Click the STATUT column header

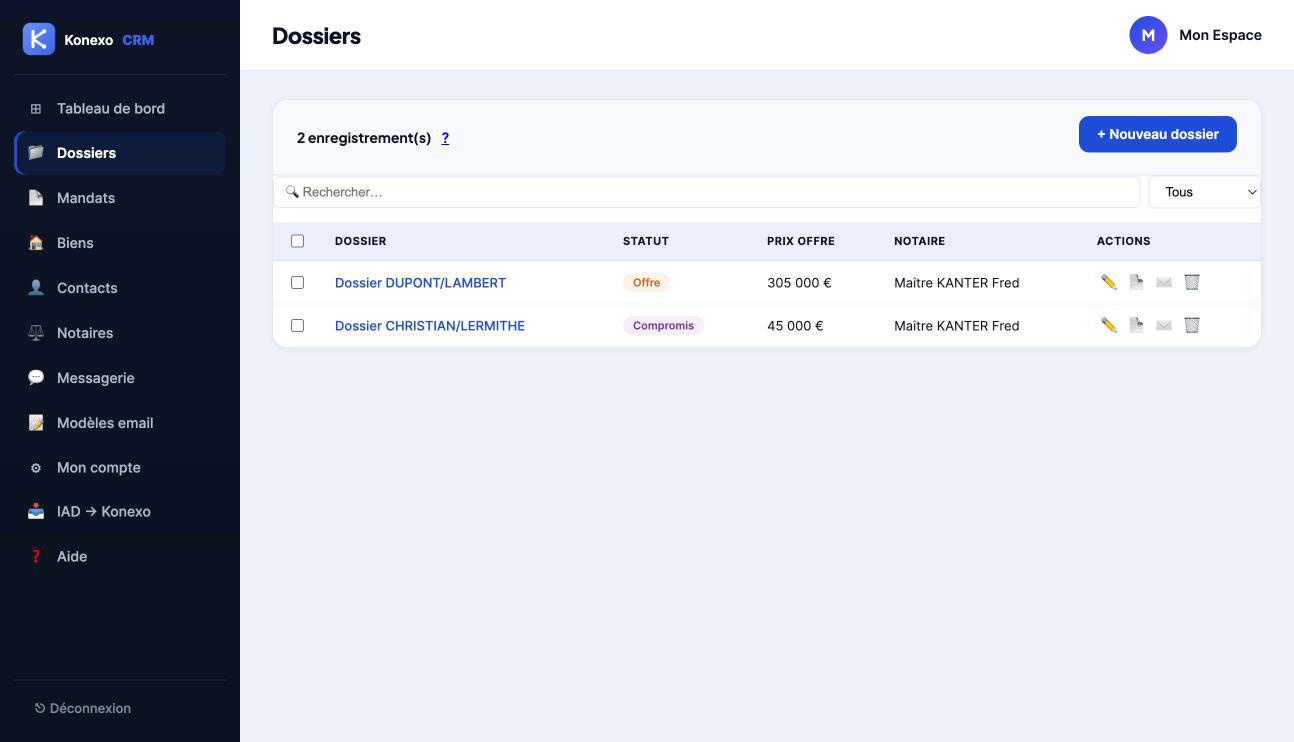646,241
